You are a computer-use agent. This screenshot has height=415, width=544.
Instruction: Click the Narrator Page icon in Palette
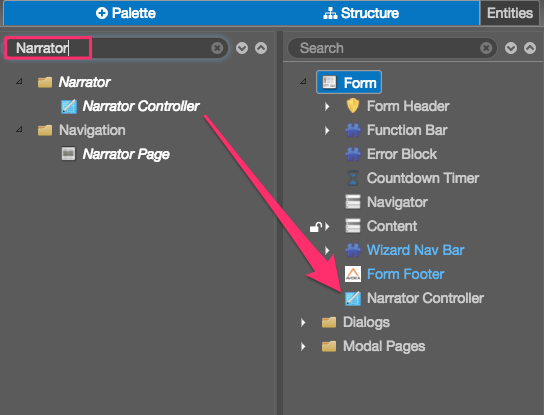click(68, 154)
